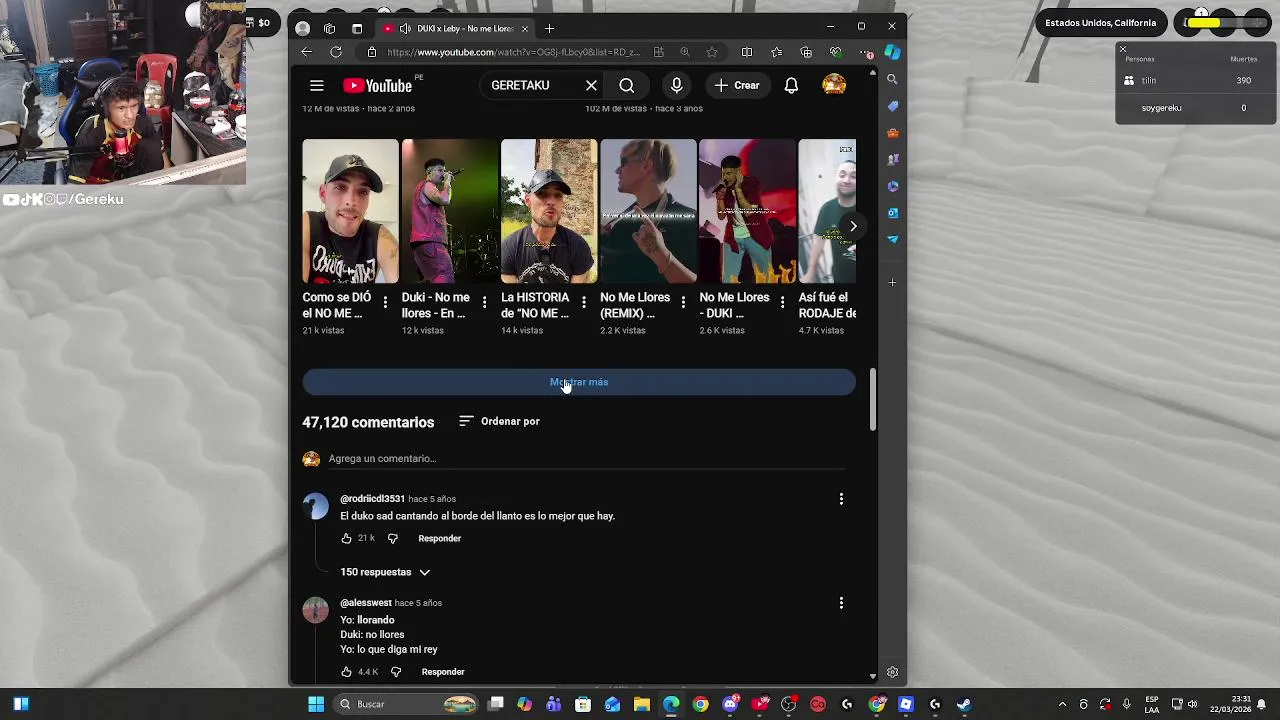This screenshot has height=720, width=1280.
Task: Open the YouTube account avatar menu
Action: pos(834,86)
